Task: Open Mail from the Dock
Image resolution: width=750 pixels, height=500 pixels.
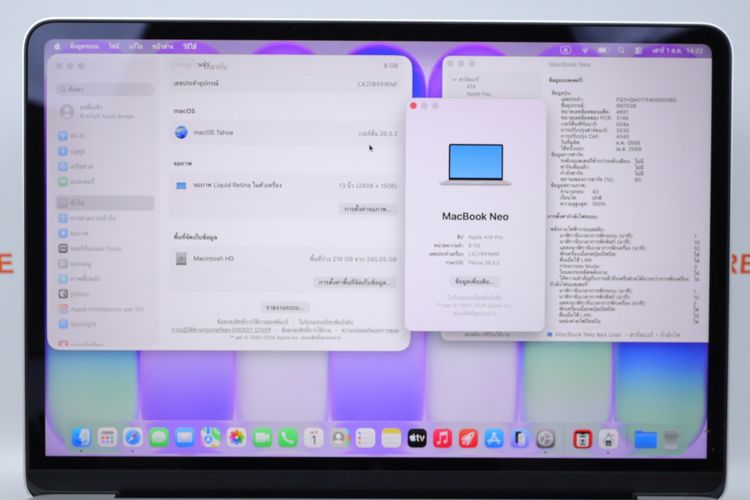Action: click(184, 438)
